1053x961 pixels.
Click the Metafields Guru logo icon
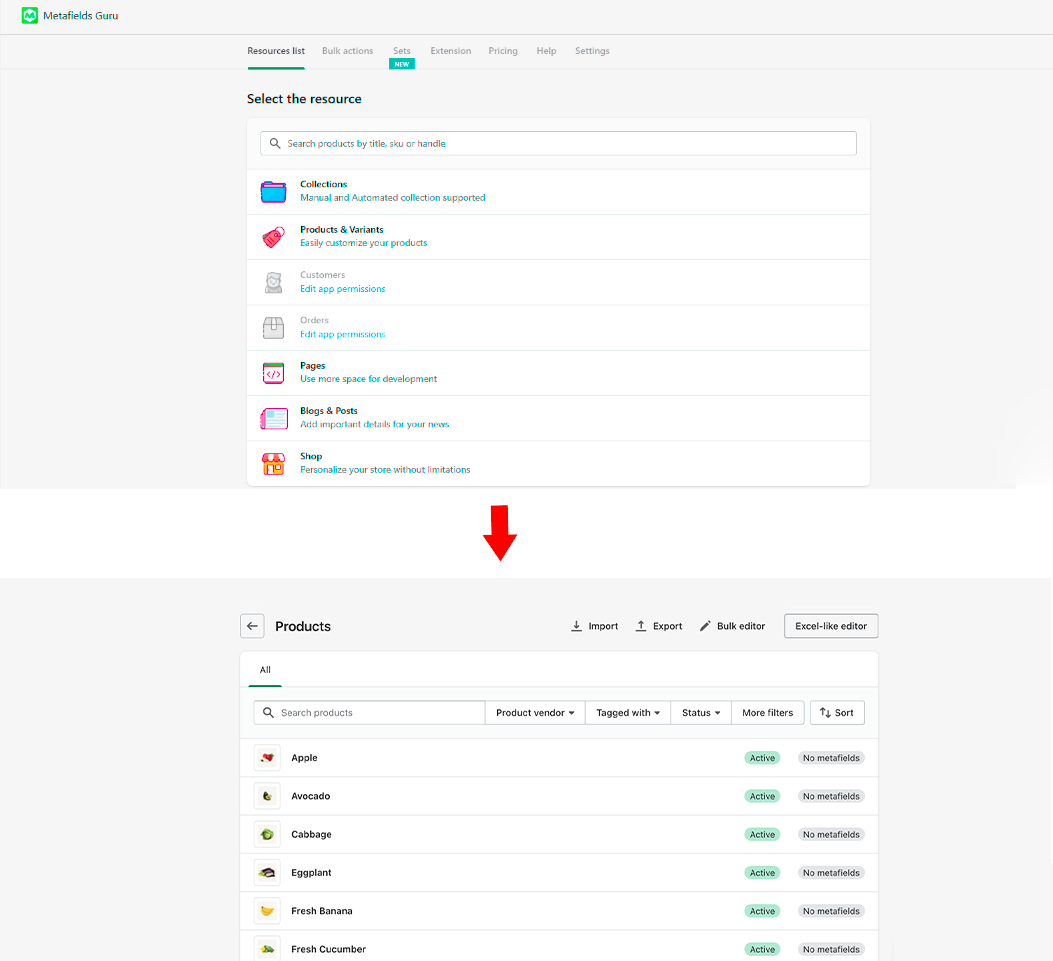(30, 16)
